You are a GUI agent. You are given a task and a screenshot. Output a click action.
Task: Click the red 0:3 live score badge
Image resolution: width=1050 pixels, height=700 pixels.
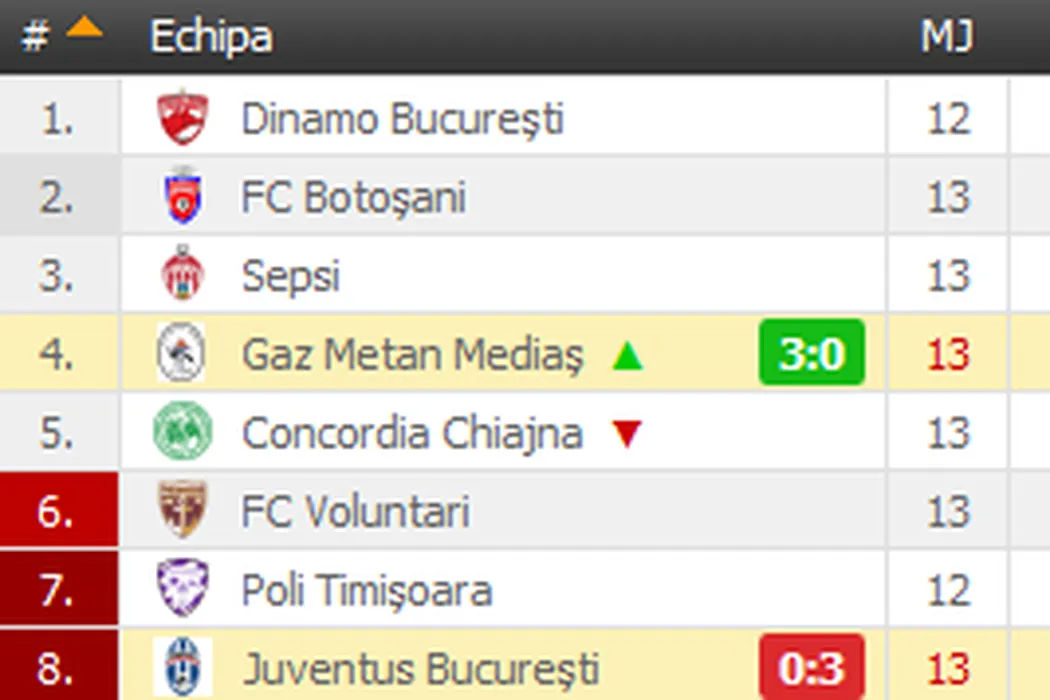point(811,667)
